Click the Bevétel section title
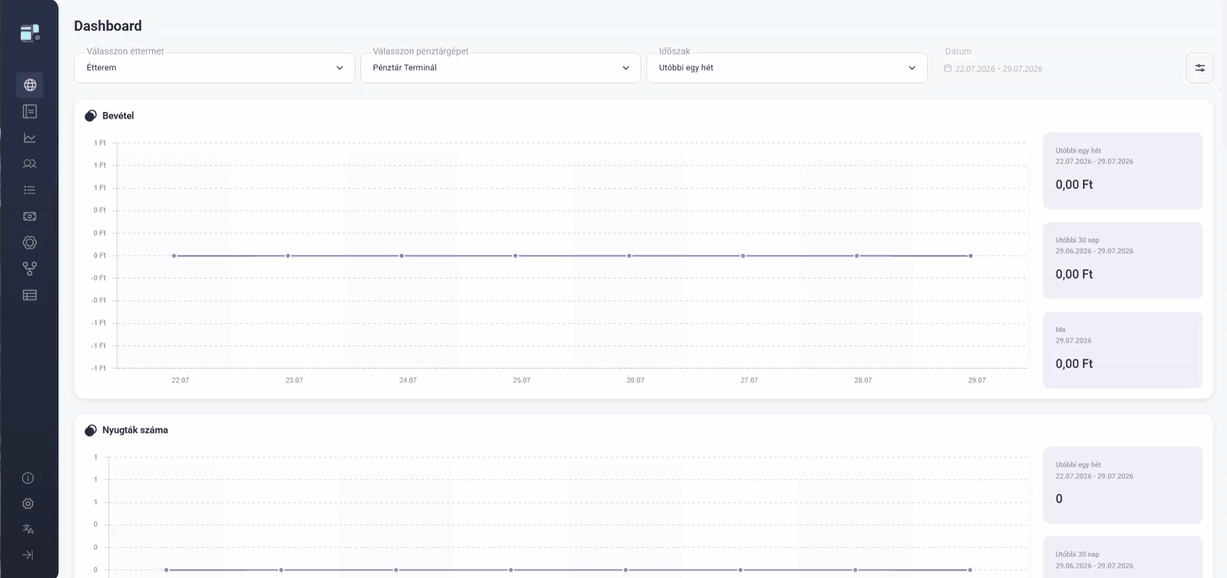1227x578 pixels. pos(118,116)
